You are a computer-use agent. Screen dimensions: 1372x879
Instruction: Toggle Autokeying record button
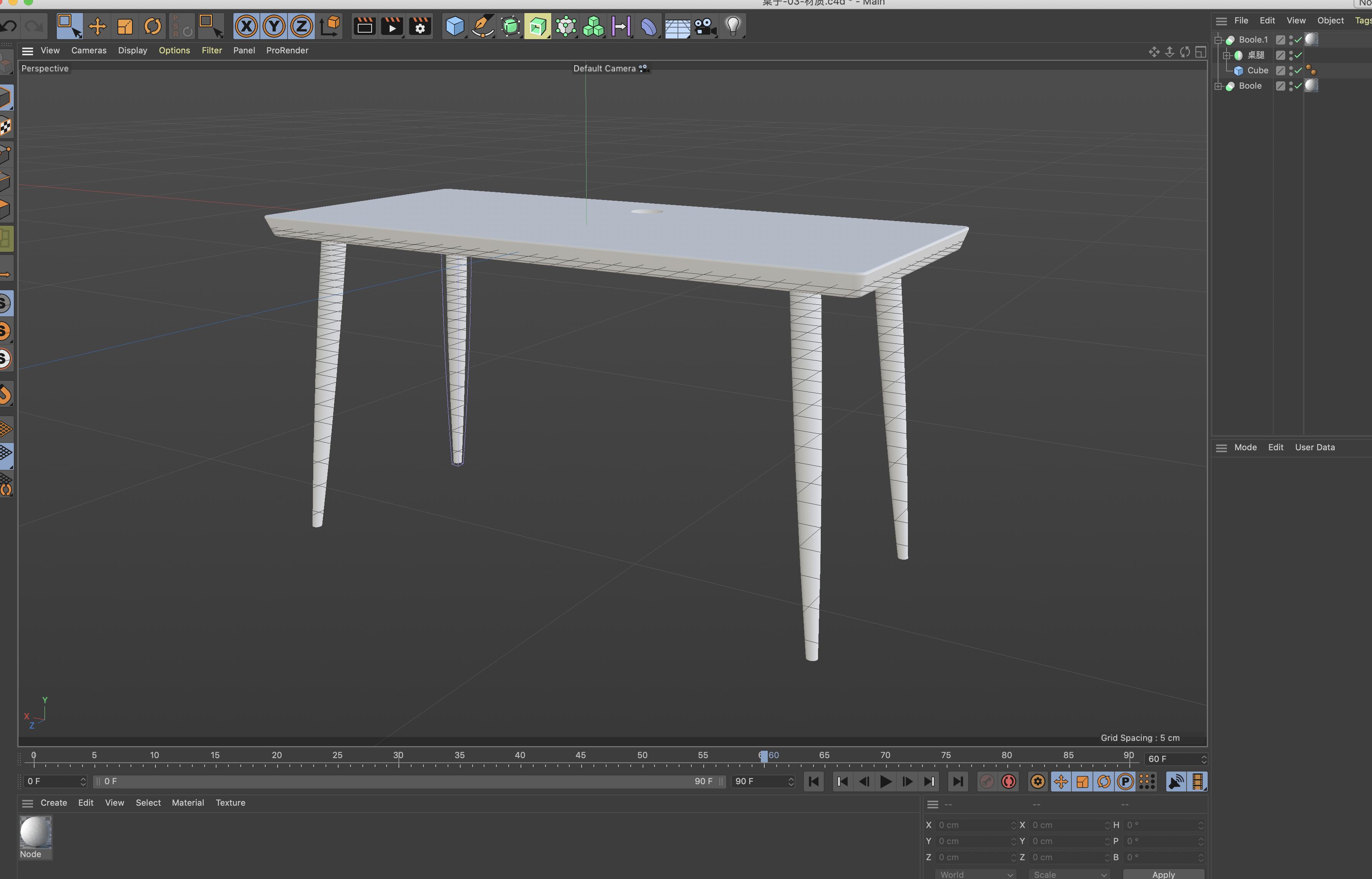click(x=1008, y=782)
